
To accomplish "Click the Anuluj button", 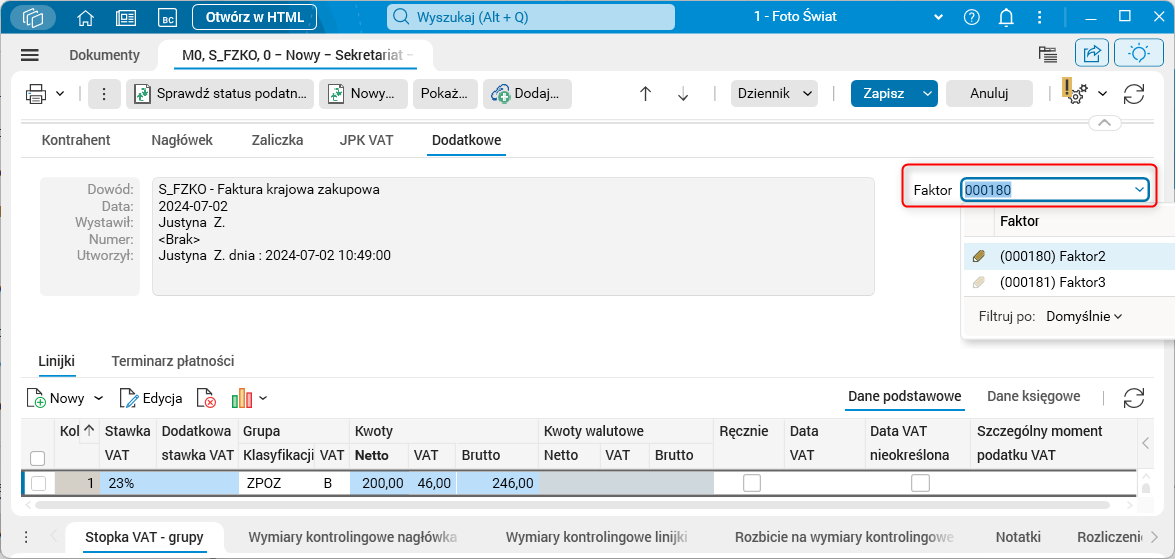I will pyautogui.click(x=989, y=94).
